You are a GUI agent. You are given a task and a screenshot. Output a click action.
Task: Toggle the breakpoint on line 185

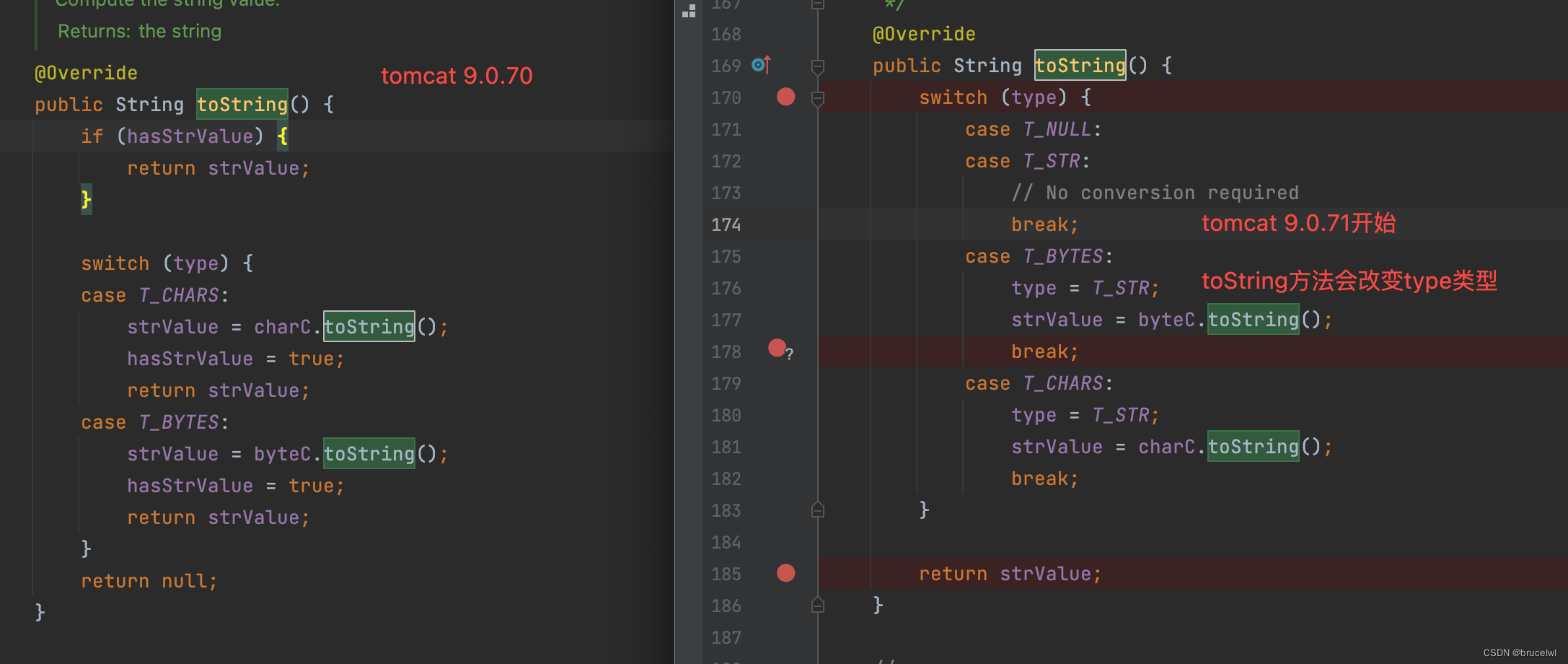[x=785, y=573]
